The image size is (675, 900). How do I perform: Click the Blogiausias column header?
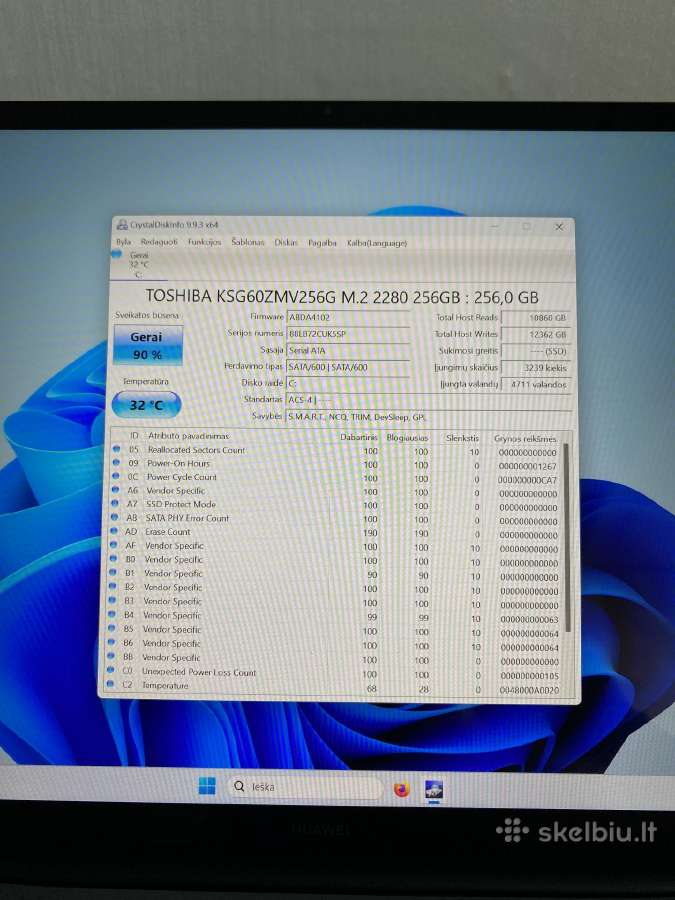coord(407,438)
